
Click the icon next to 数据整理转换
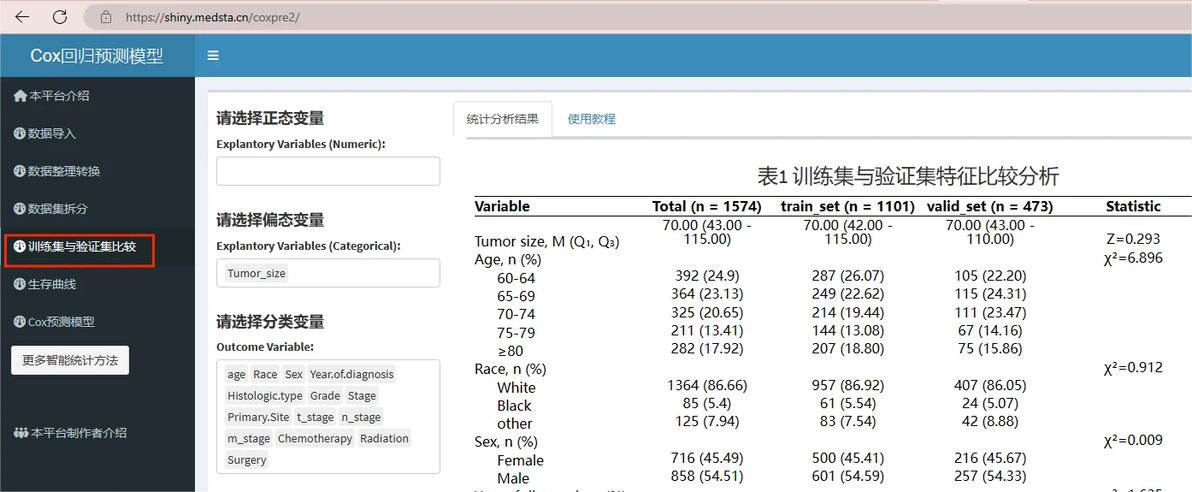click(x=20, y=171)
